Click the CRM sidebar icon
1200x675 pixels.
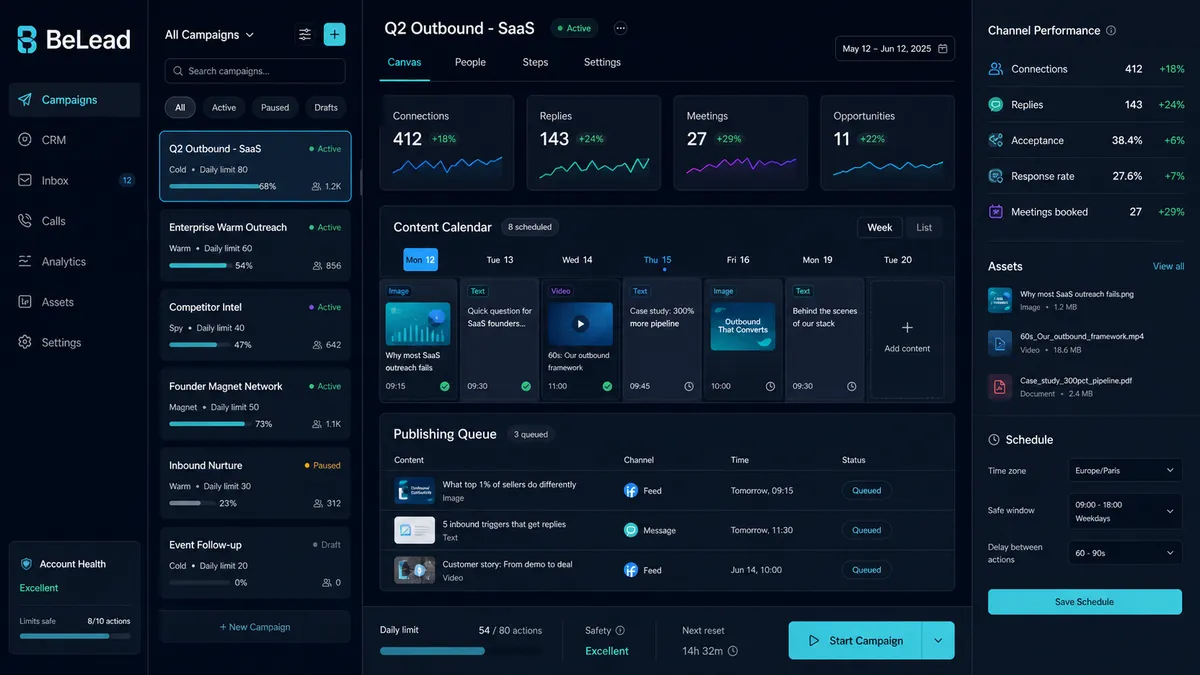pyautogui.click(x=25, y=140)
